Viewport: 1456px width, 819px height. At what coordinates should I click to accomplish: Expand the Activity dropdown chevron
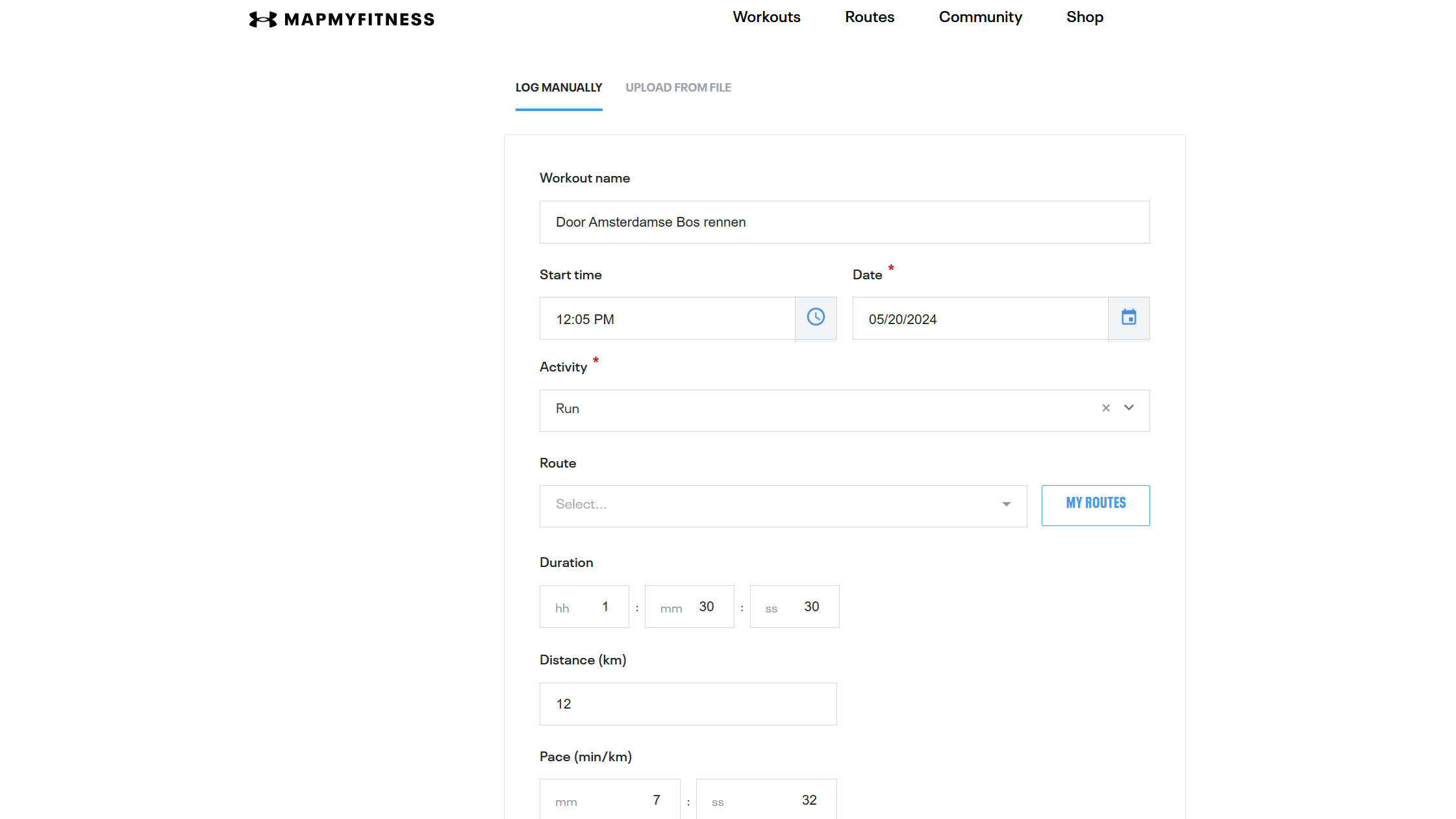(1129, 409)
